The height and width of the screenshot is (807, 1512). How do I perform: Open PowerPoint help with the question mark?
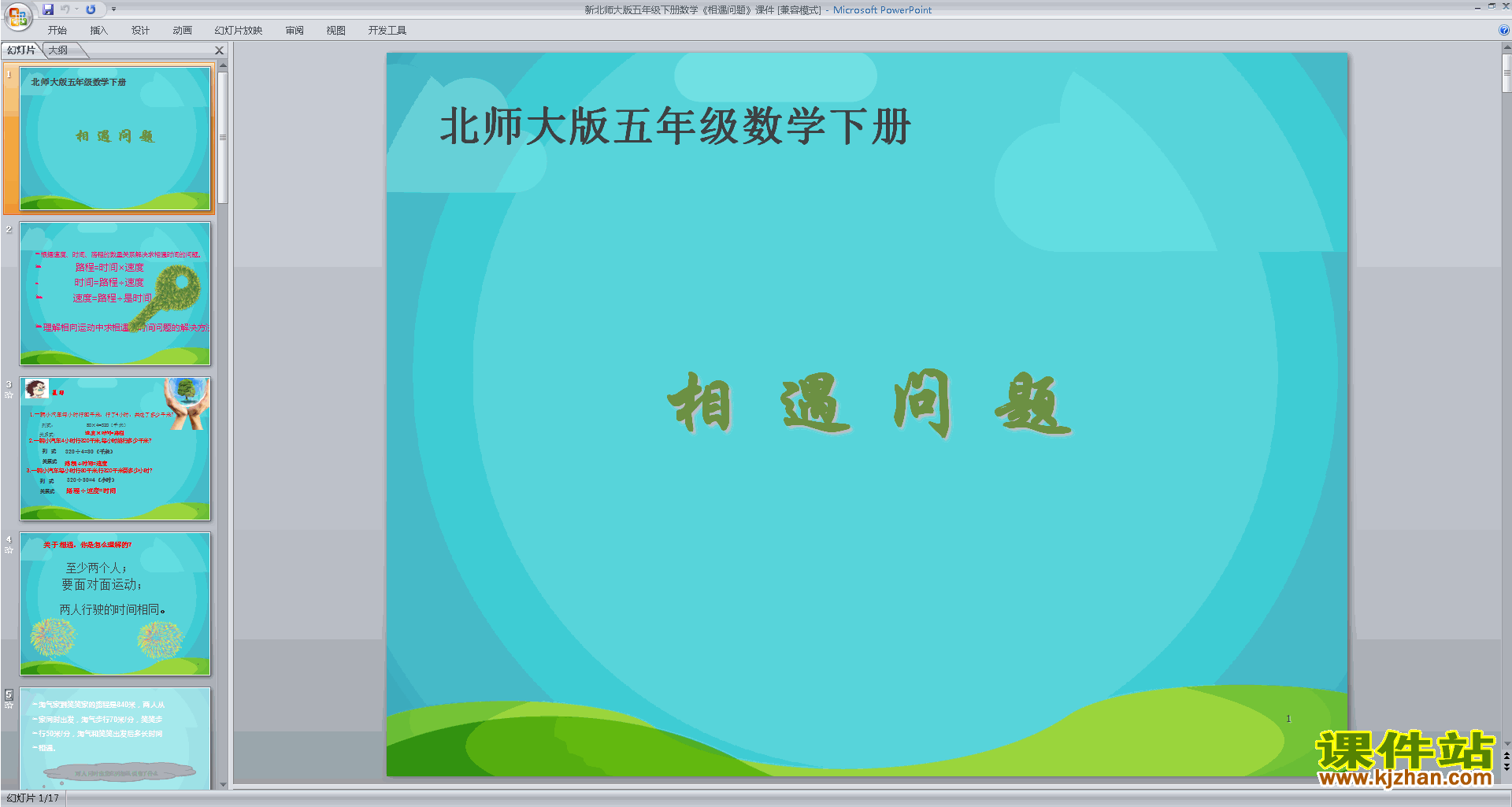pyautogui.click(x=1504, y=31)
